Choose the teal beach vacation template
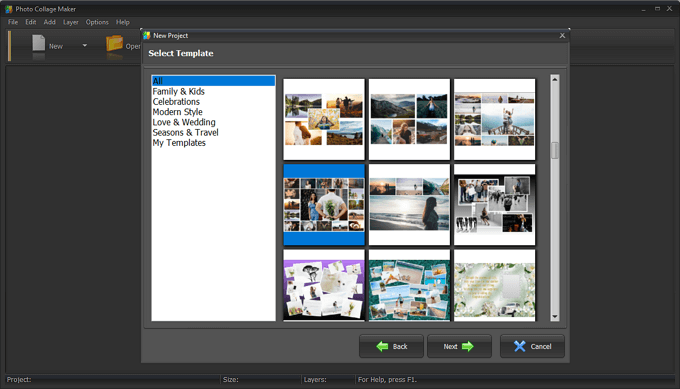Viewport: 680px width, 389px height. tap(409, 285)
